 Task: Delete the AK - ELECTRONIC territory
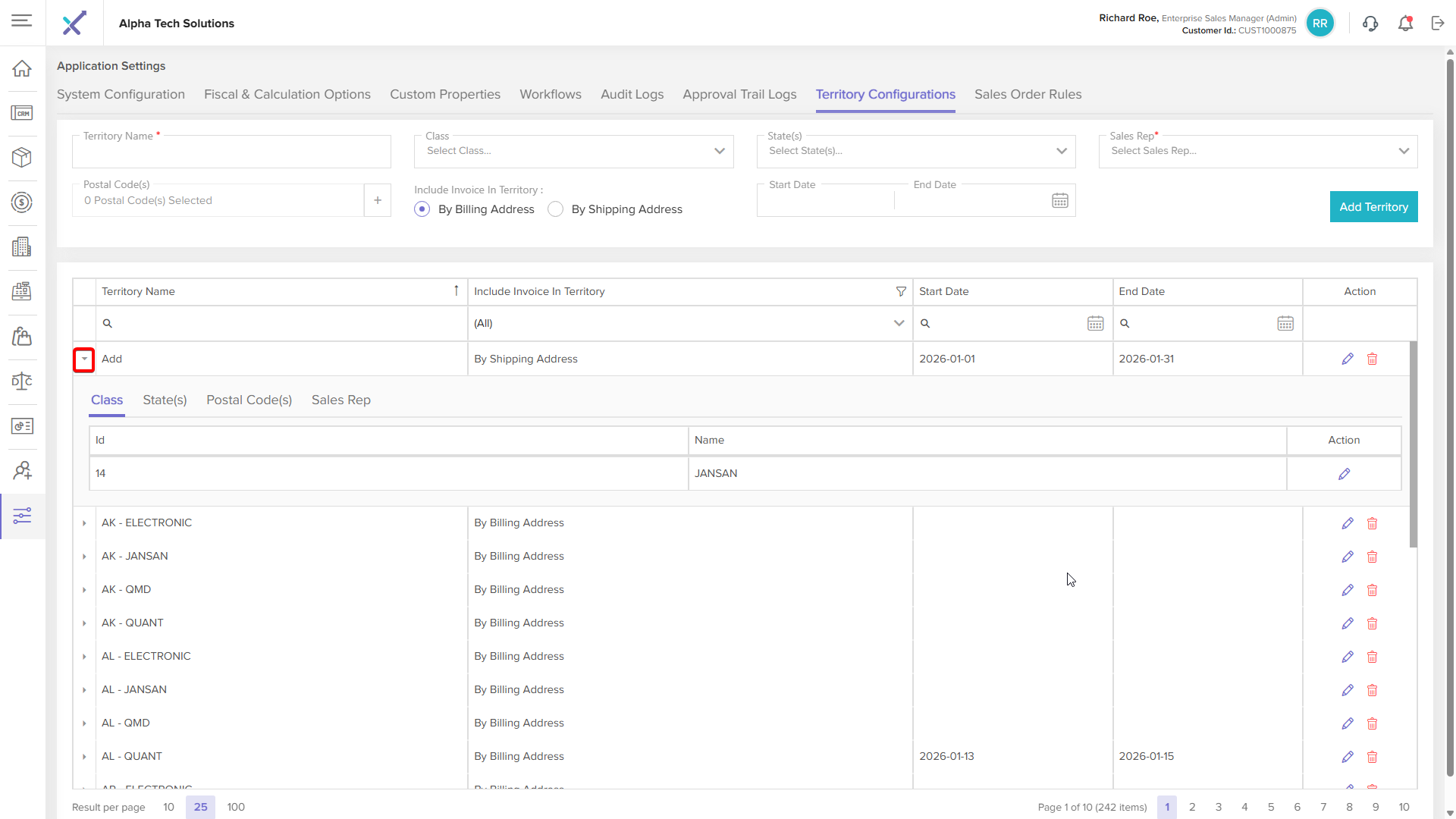point(1372,523)
